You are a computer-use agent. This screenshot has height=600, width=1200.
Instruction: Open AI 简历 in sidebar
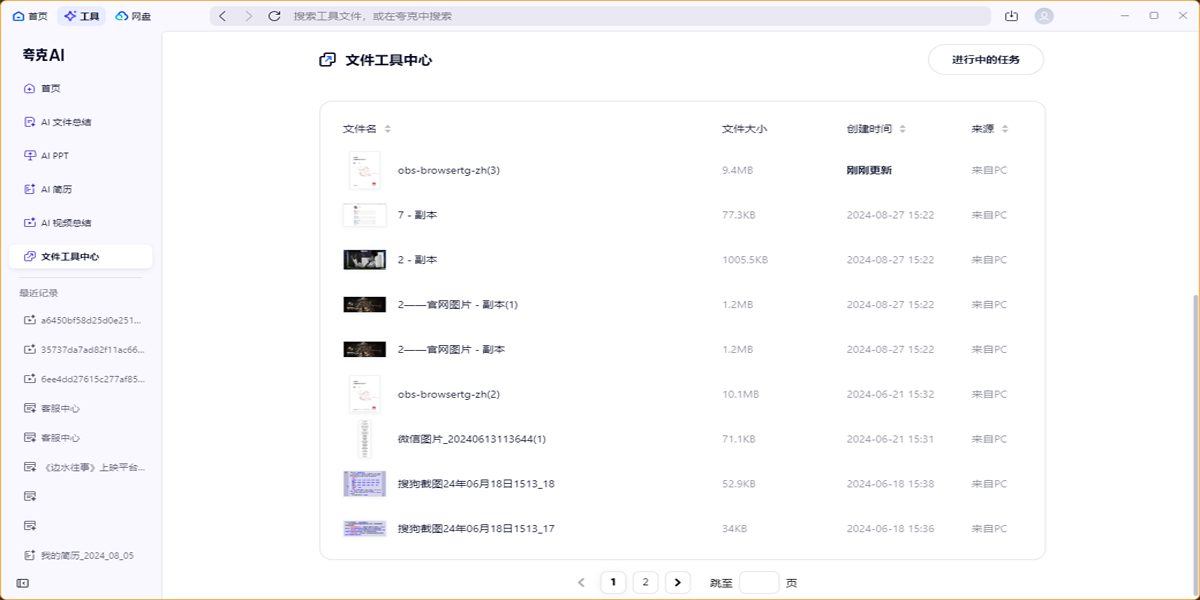click(80, 189)
